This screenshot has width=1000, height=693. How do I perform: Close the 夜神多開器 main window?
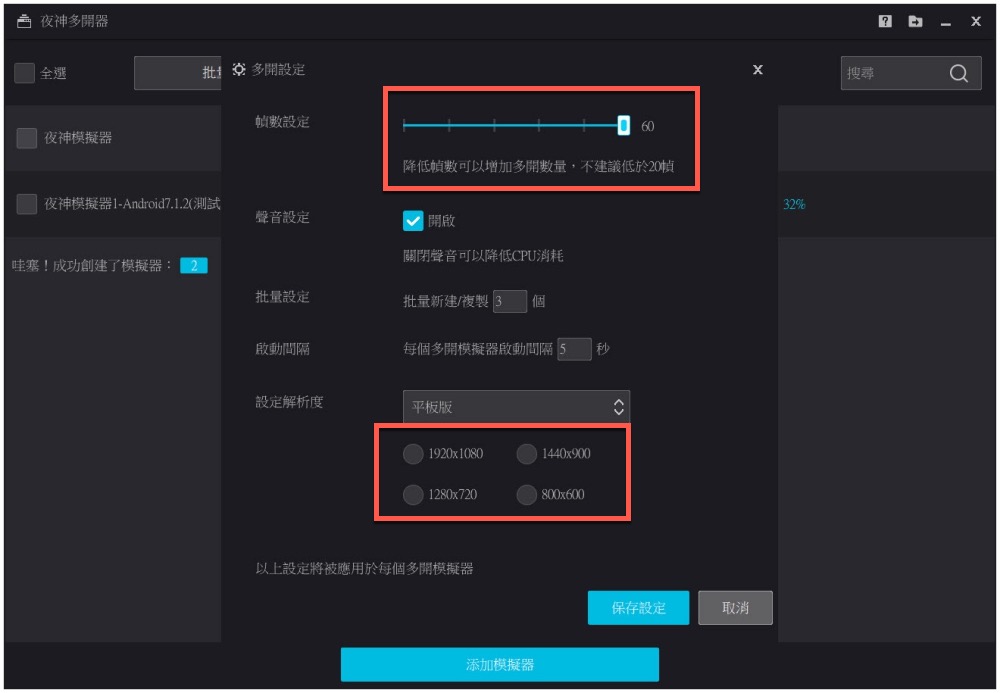pyautogui.click(x=976, y=21)
